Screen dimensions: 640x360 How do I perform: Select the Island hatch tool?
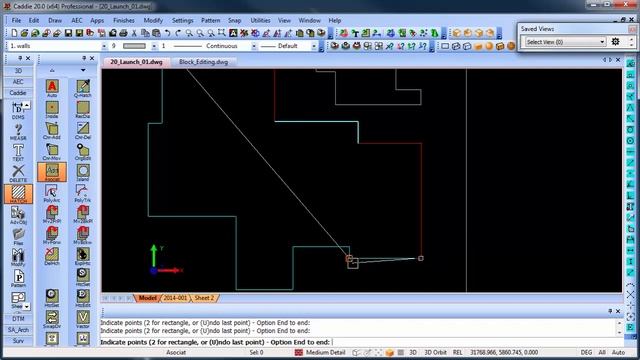tap(82, 173)
